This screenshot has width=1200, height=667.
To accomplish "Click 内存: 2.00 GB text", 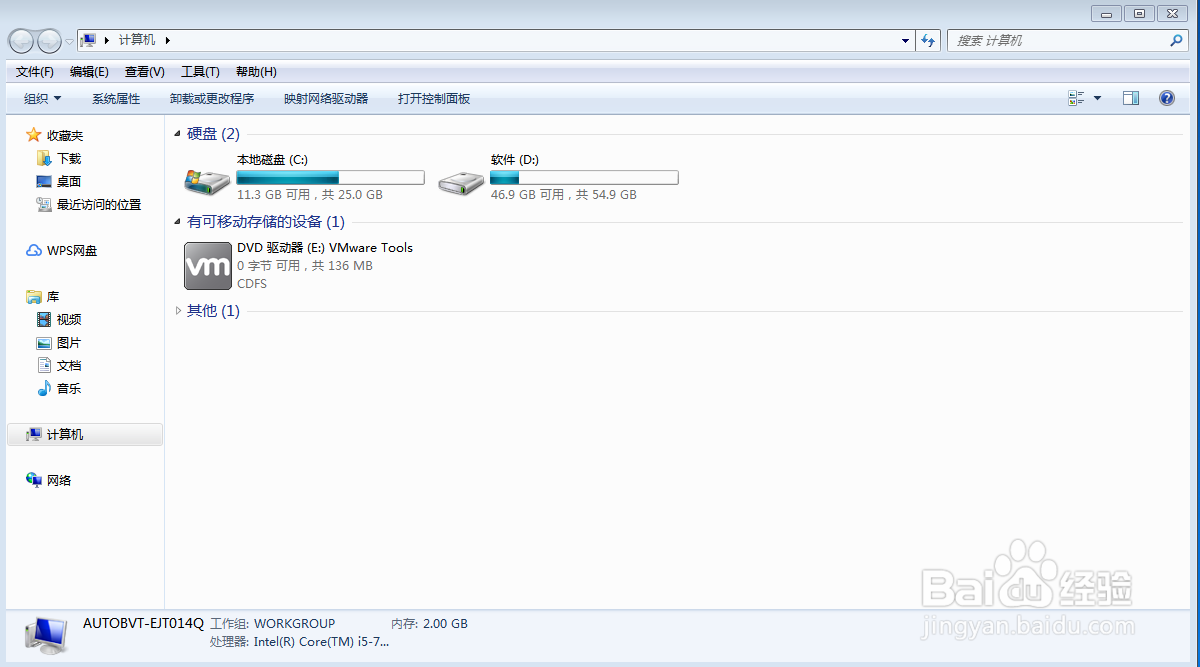I will click(429, 623).
